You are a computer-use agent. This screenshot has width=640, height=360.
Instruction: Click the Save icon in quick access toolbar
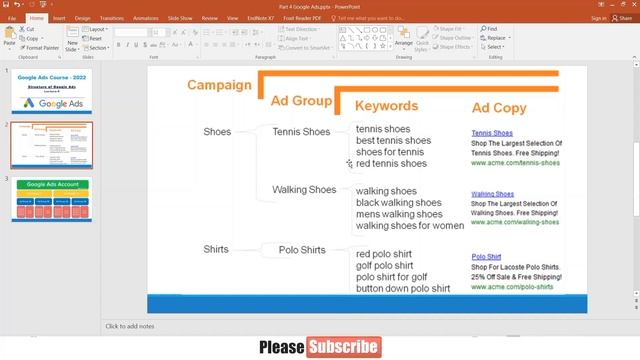click(x=6, y=4)
